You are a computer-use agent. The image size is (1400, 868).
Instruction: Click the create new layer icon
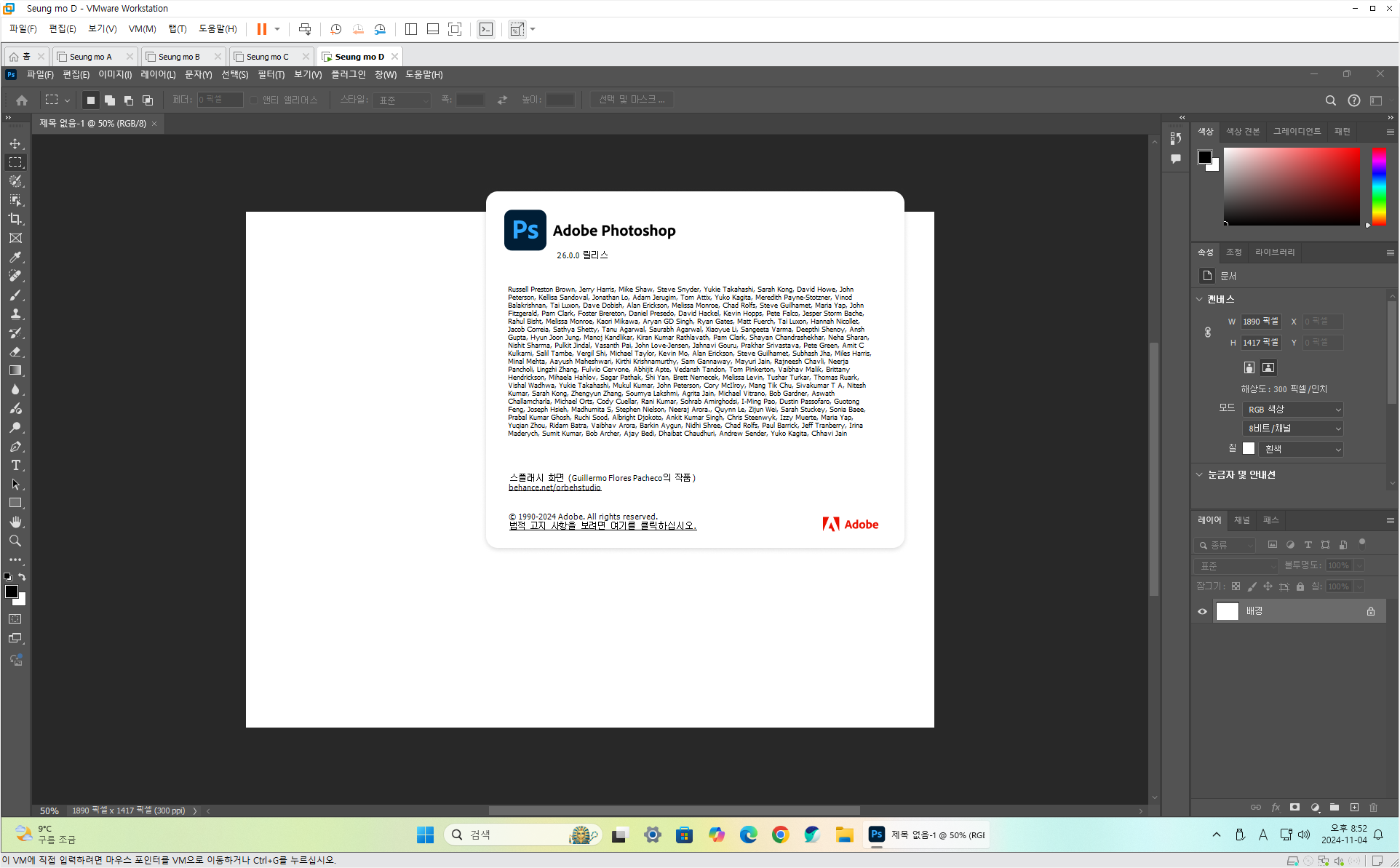point(1354,807)
